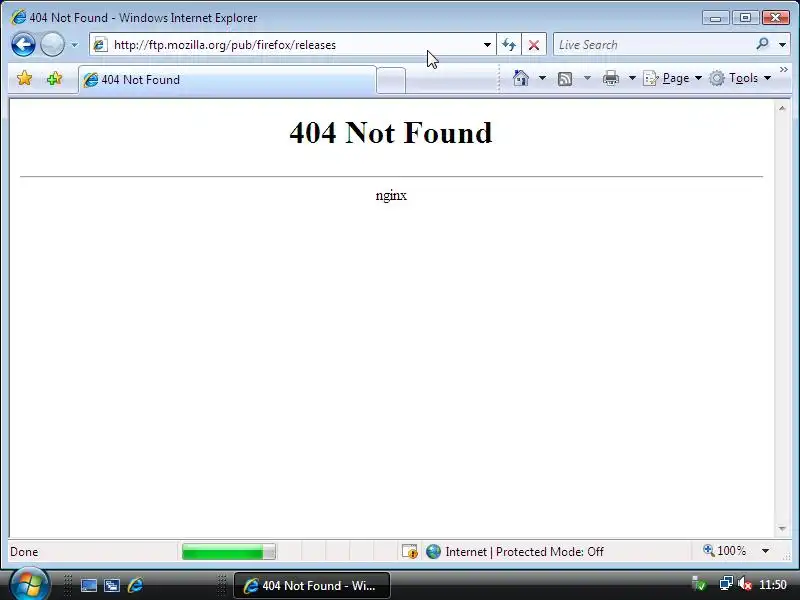Image resolution: width=800 pixels, height=600 pixels.
Task: Click the green security tray icon
Action: (699, 584)
